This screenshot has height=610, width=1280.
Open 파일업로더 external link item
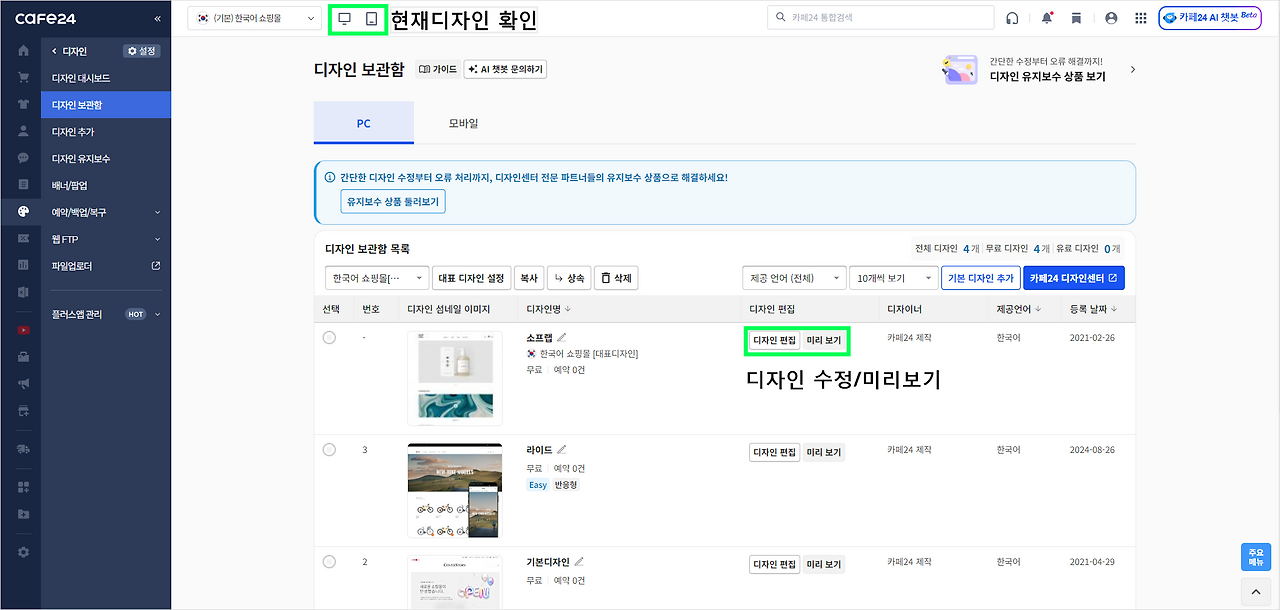tap(106, 266)
